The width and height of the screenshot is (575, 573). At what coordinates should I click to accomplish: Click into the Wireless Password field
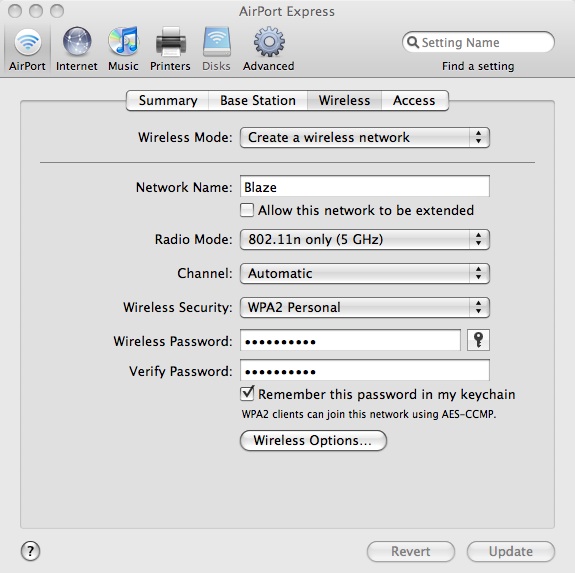click(350, 340)
